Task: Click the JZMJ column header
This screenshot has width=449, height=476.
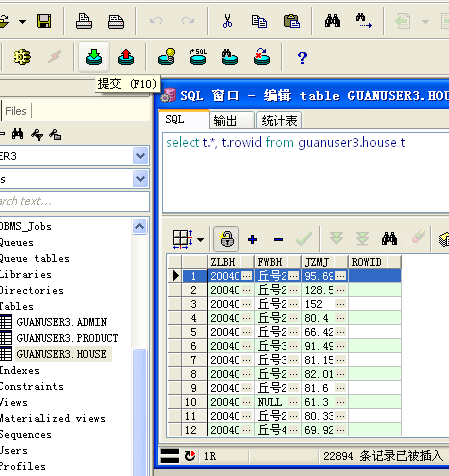Action: [325, 262]
